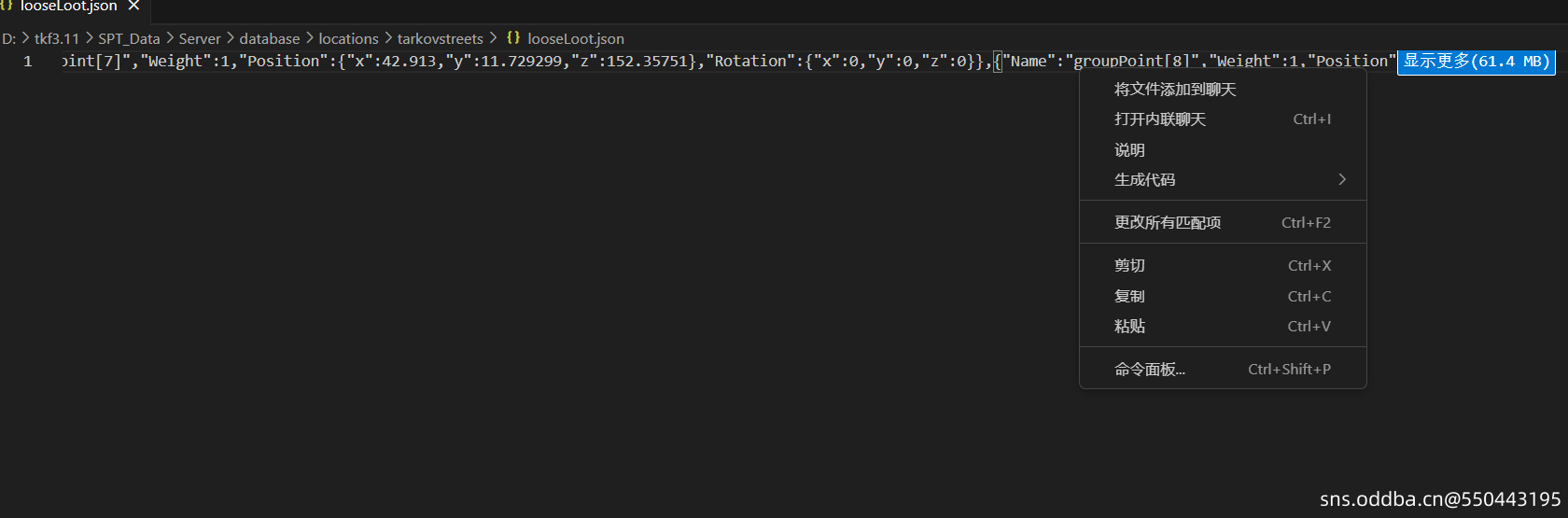Viewport: 1568px width, 518px height.
Task: Open the tkf3.11 breadcrumb folder
Action: click(57, 38)
